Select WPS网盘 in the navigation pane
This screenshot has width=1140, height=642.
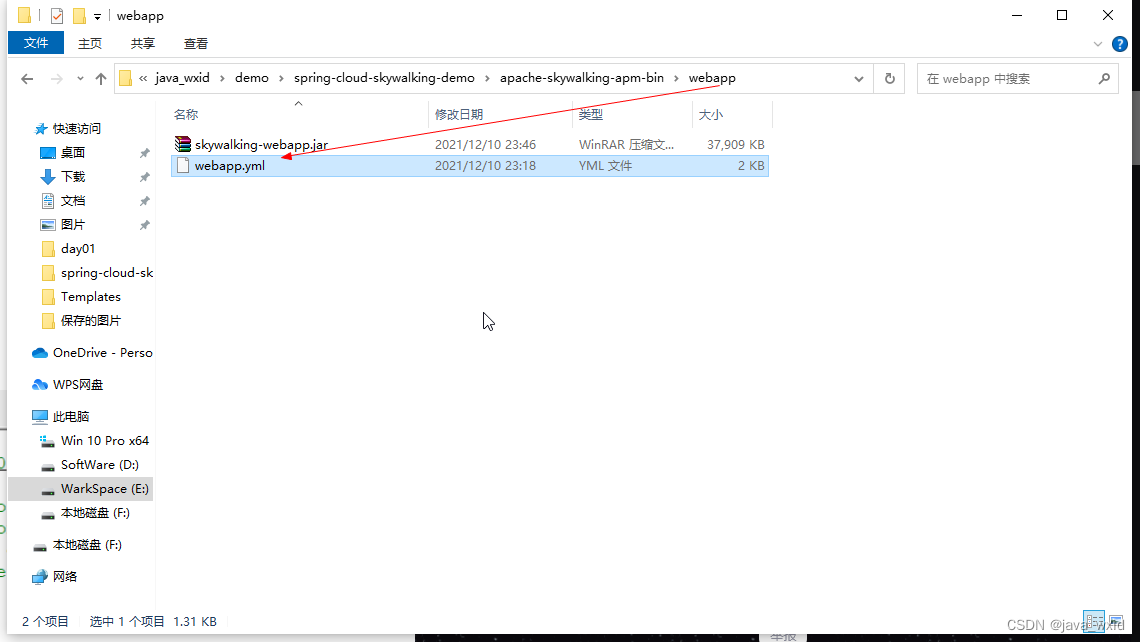[78, 385]
